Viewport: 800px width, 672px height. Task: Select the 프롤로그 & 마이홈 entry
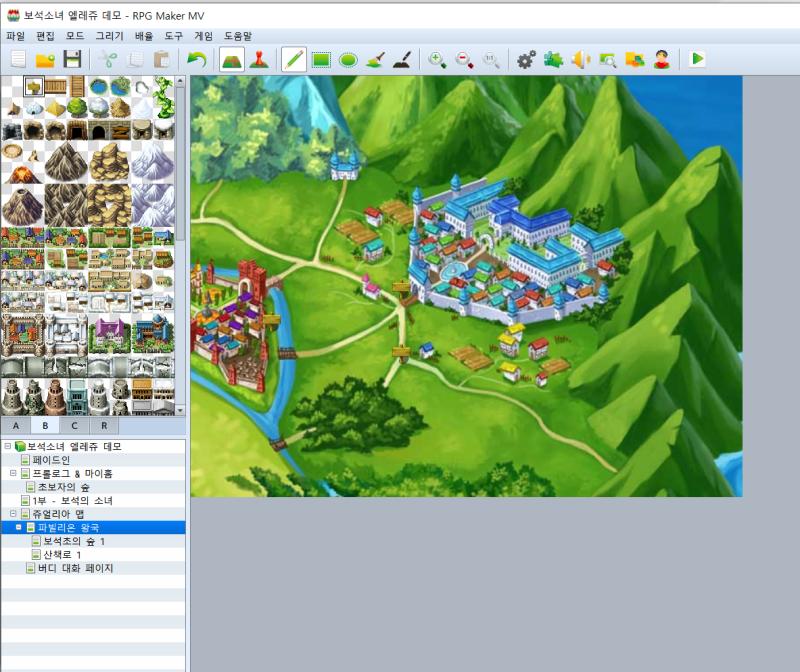point(72,474)
